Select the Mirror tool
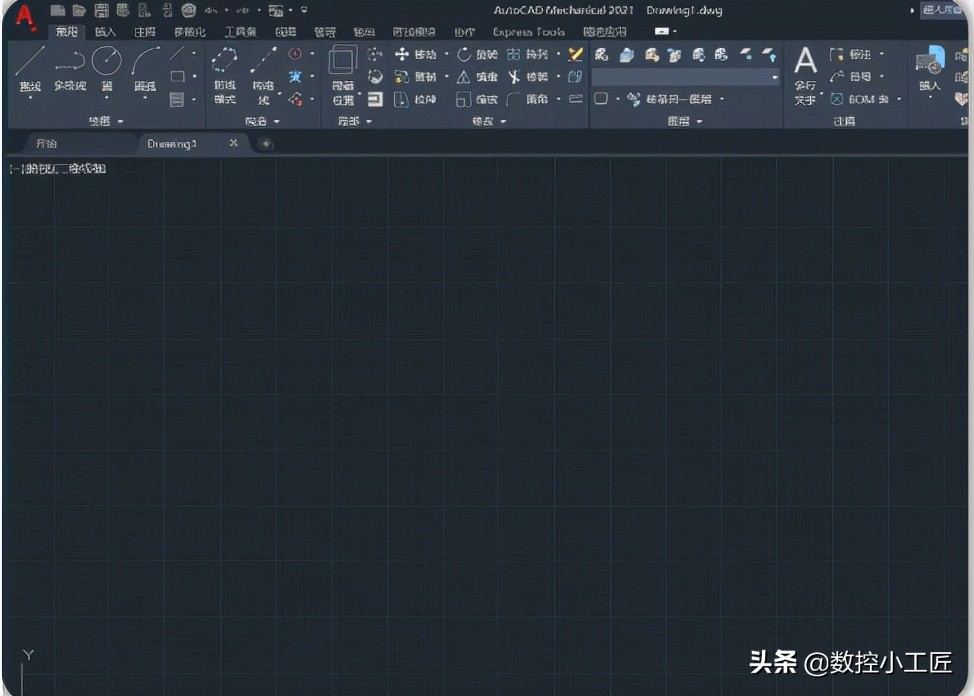This screenshot has width=974, height=696. (478, 77)
